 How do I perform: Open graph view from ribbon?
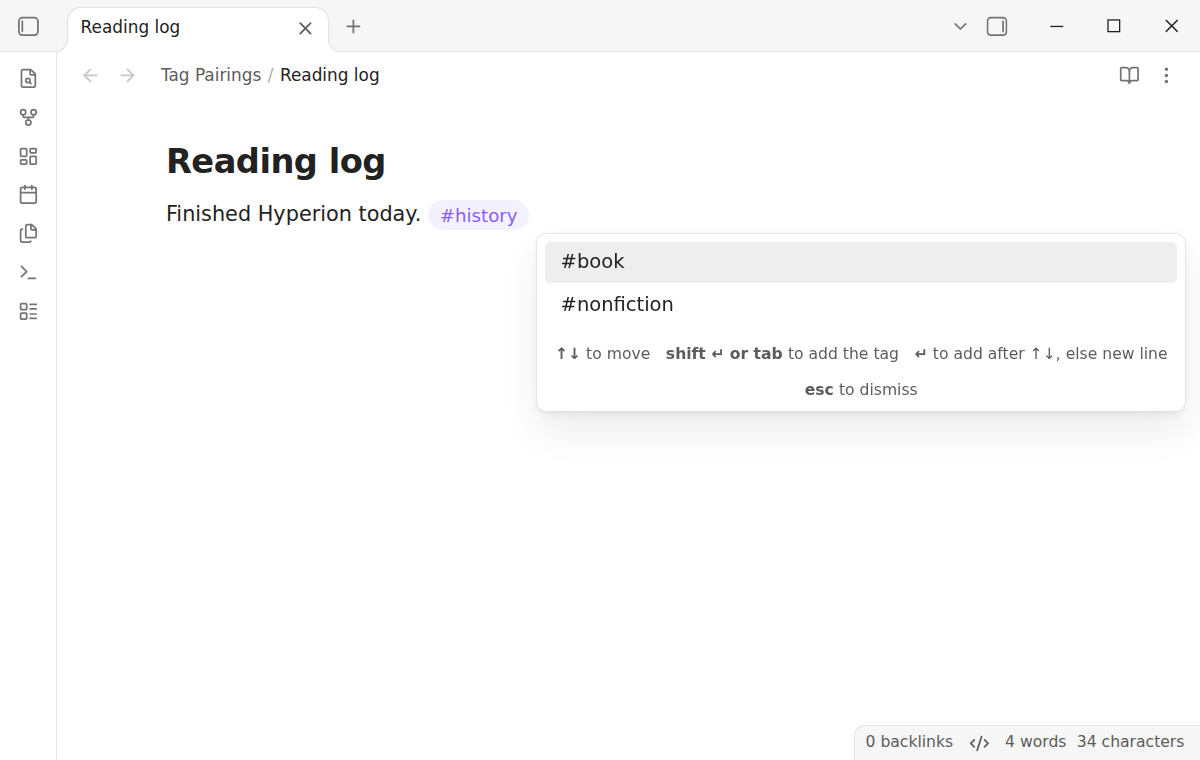(x=29, y=117)
